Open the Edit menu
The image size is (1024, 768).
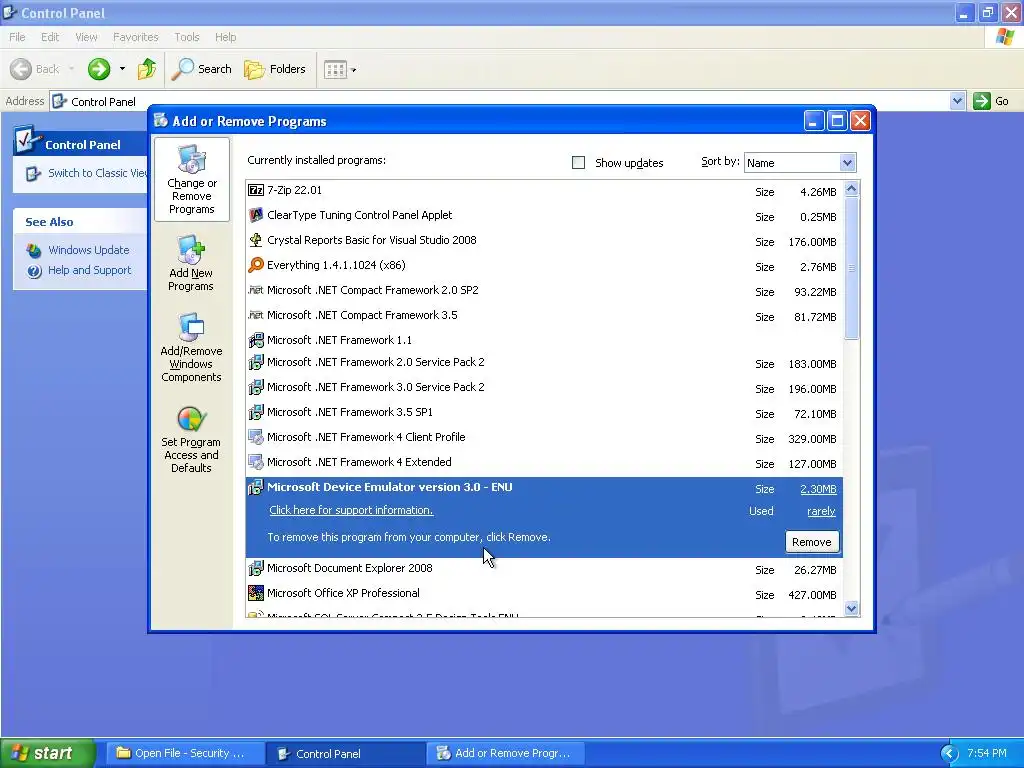click(50, 37)
